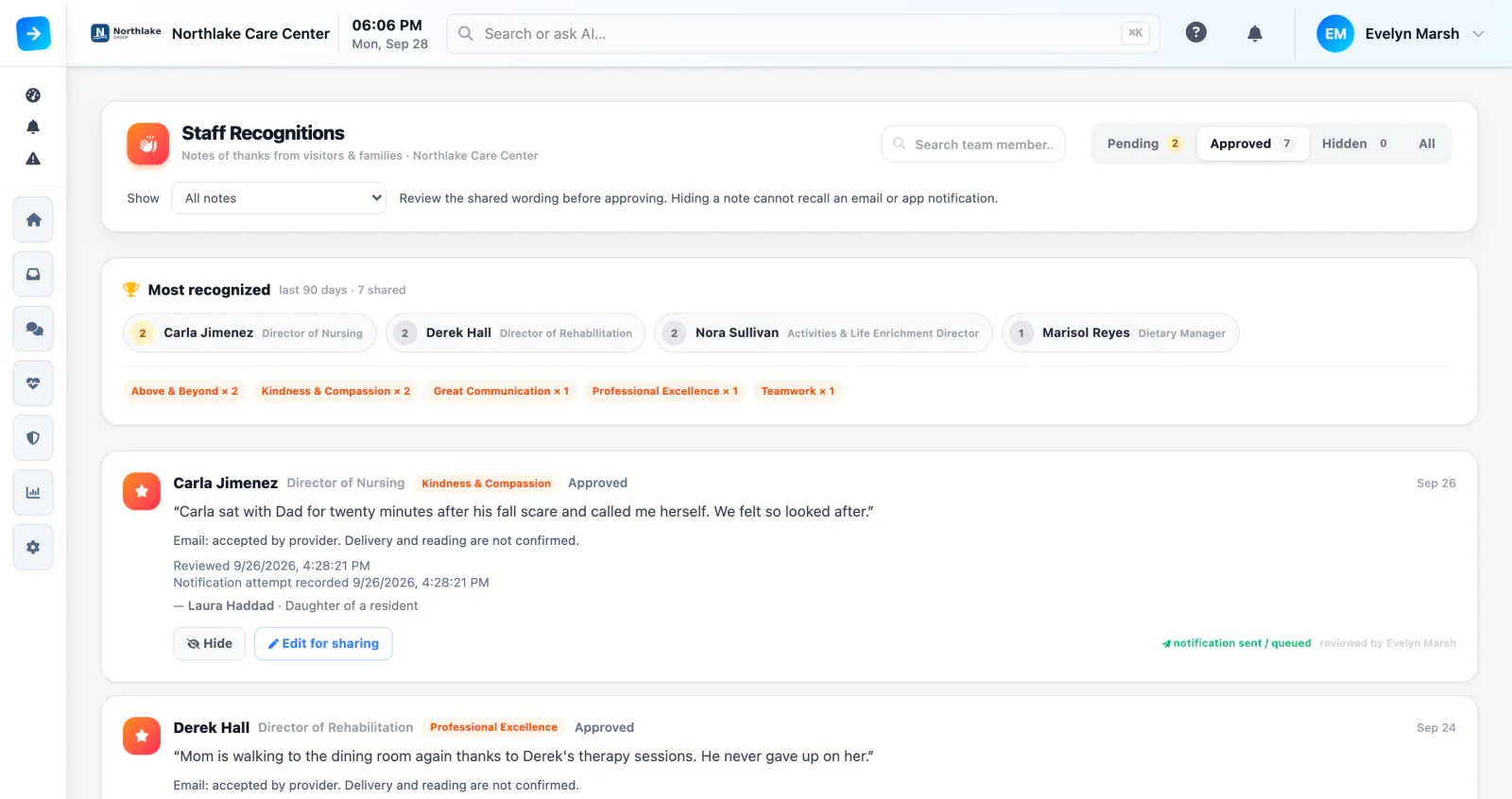
Task: Click the Above & Beyond × 2 tag
Action: (x=184, y=391)
